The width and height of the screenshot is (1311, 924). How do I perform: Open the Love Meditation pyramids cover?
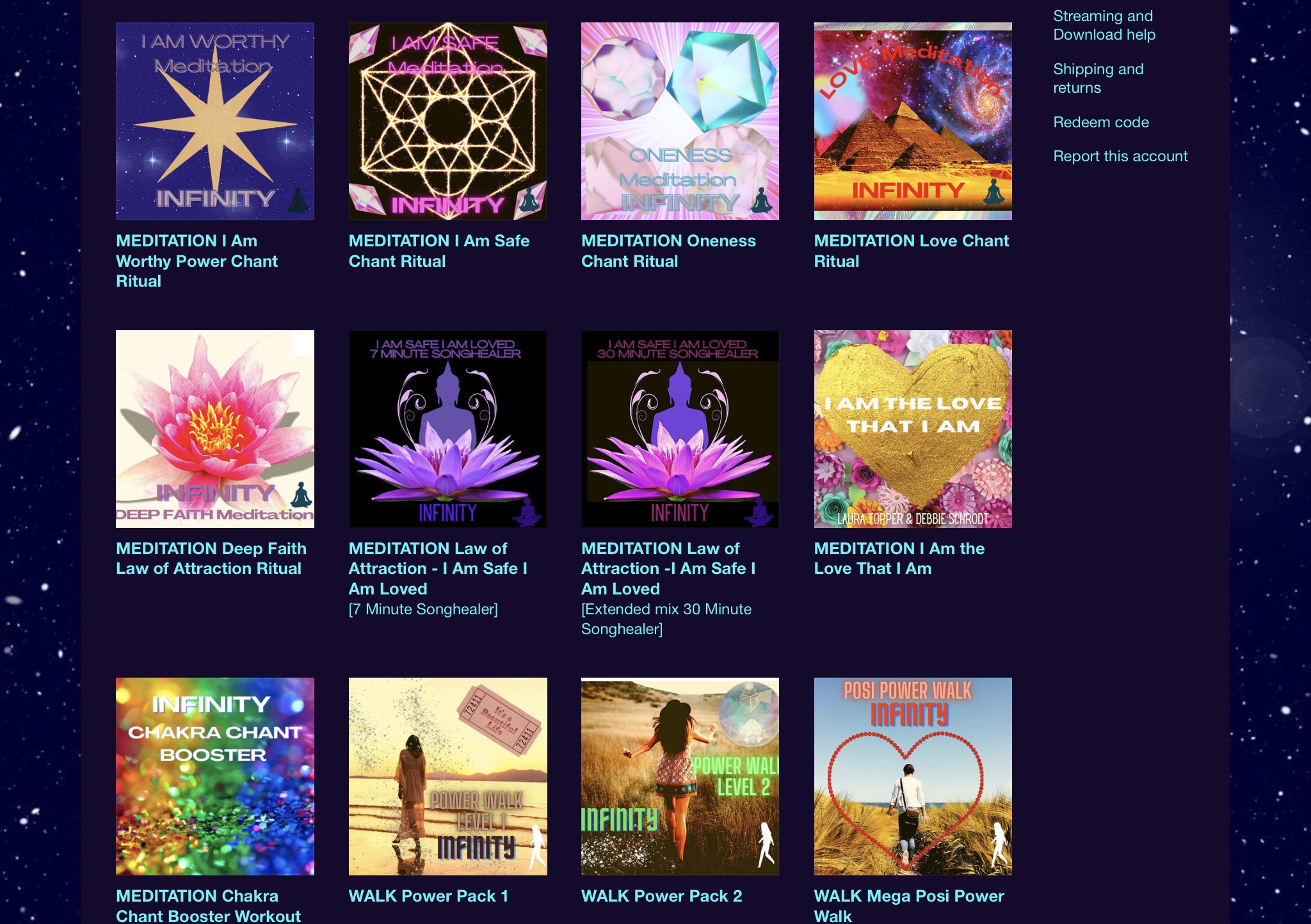tap(913, 122)
